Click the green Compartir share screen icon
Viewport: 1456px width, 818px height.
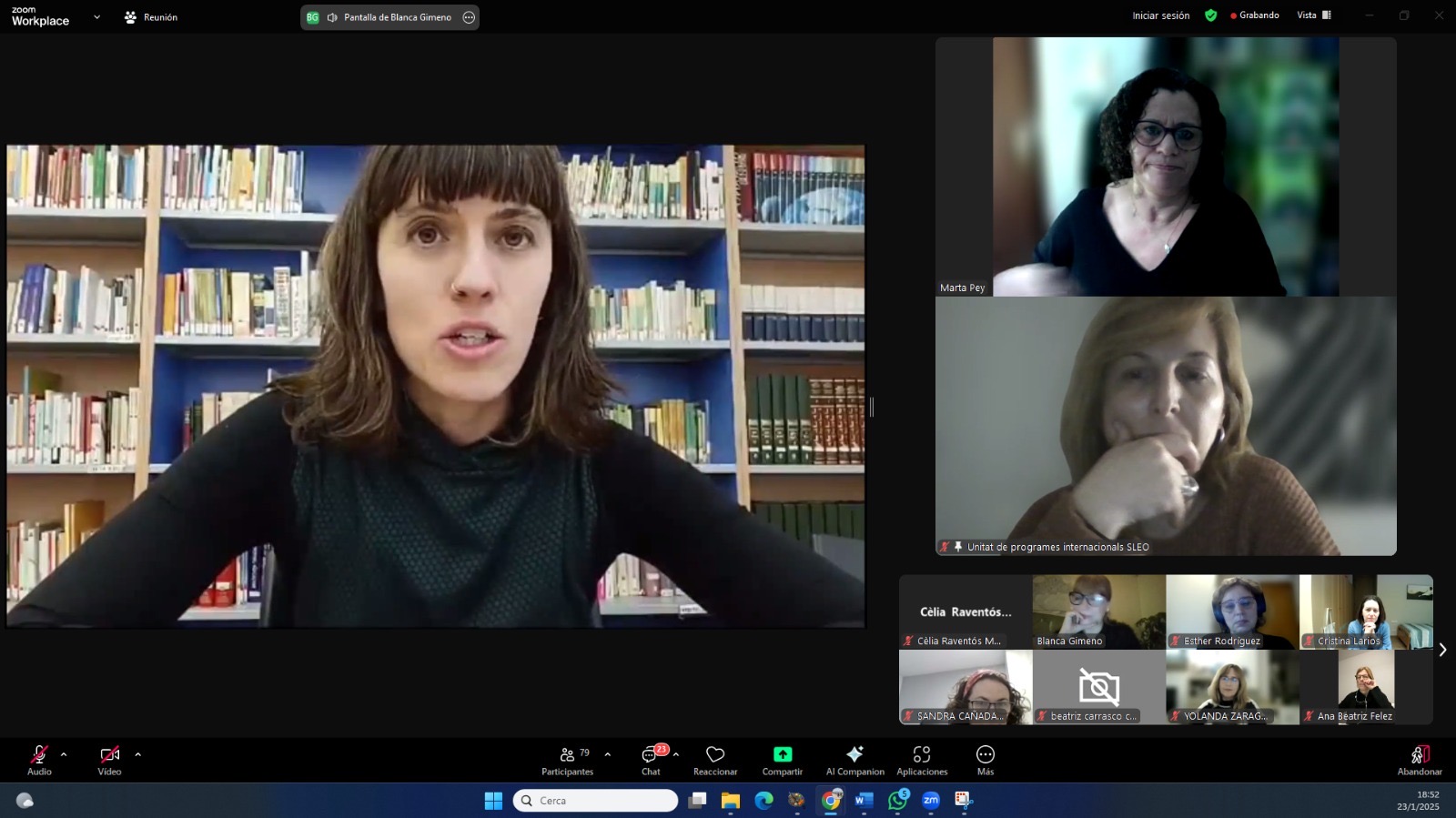(x=783, y=754)
